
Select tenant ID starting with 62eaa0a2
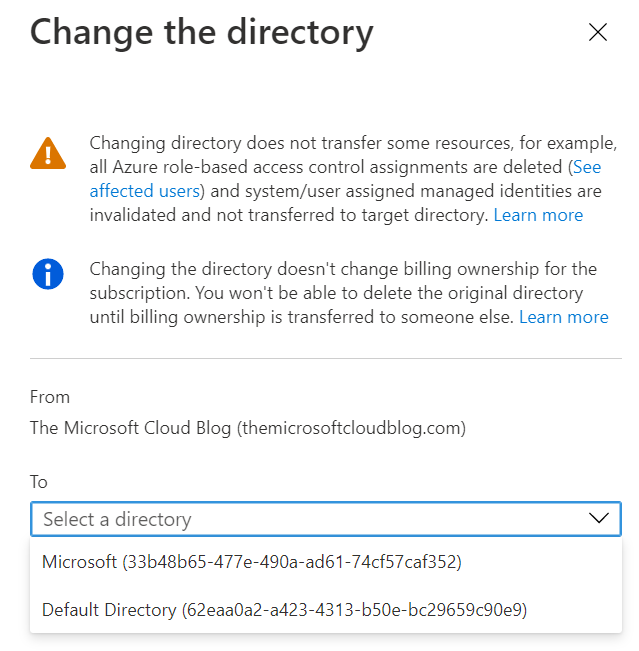click(x=355, y=609)
